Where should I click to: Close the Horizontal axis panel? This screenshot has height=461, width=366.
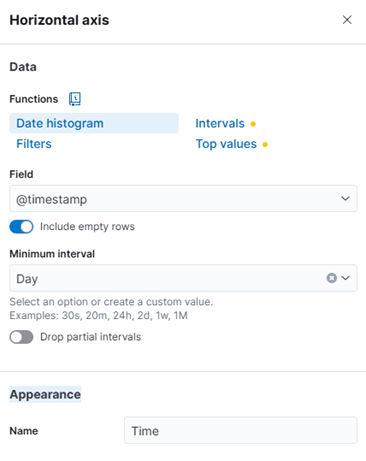(347, 20)
